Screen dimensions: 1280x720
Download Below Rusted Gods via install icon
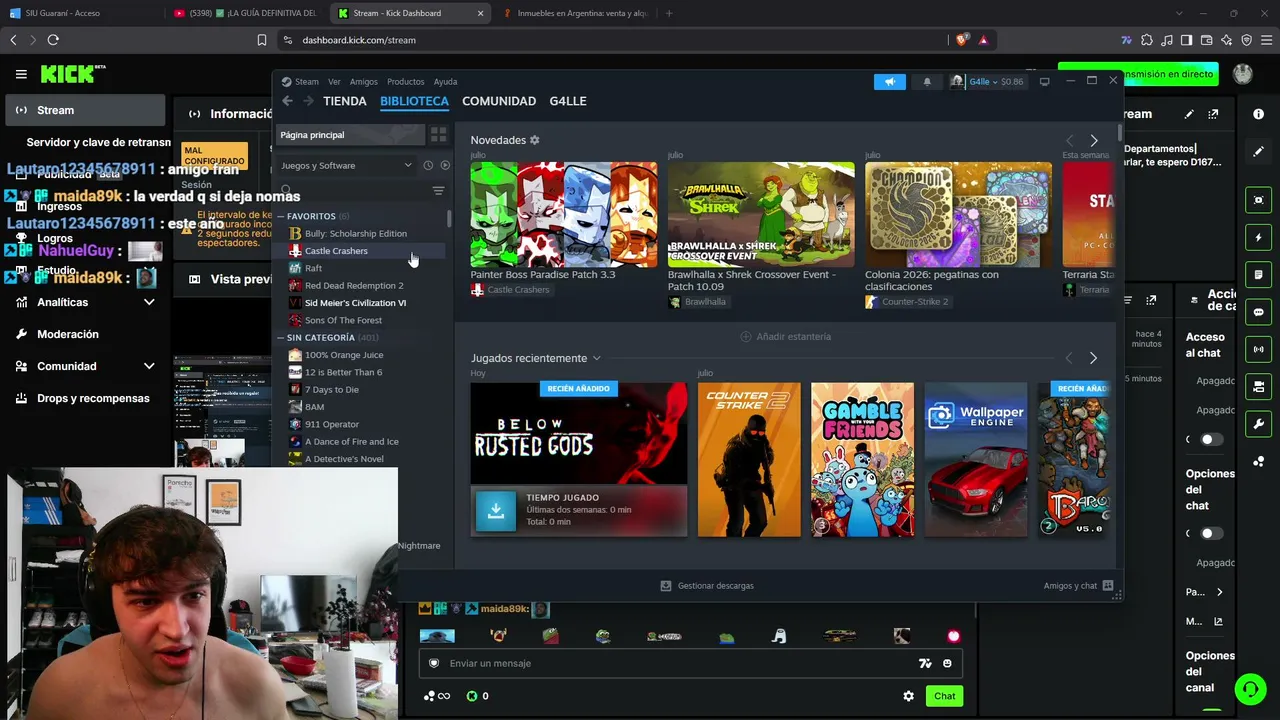[495, 510]
